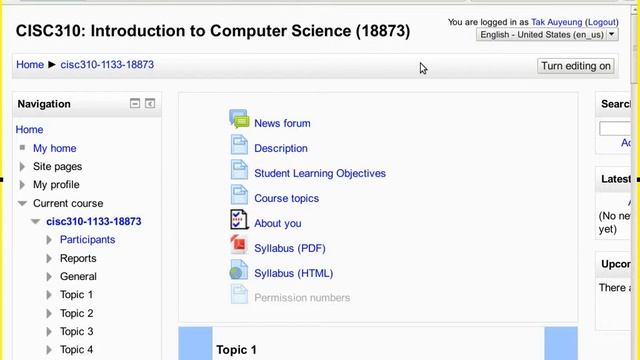Open Participants in navigation tree
The height and width of the screenshot is (360, 640).
click(87, 240)
